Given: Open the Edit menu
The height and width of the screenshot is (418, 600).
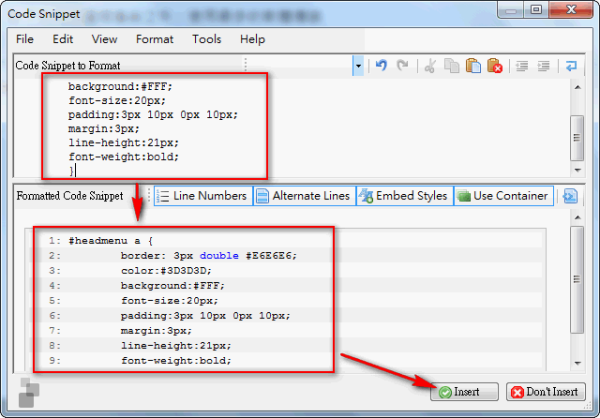Looking at the screenshot, I should (63, 39).
